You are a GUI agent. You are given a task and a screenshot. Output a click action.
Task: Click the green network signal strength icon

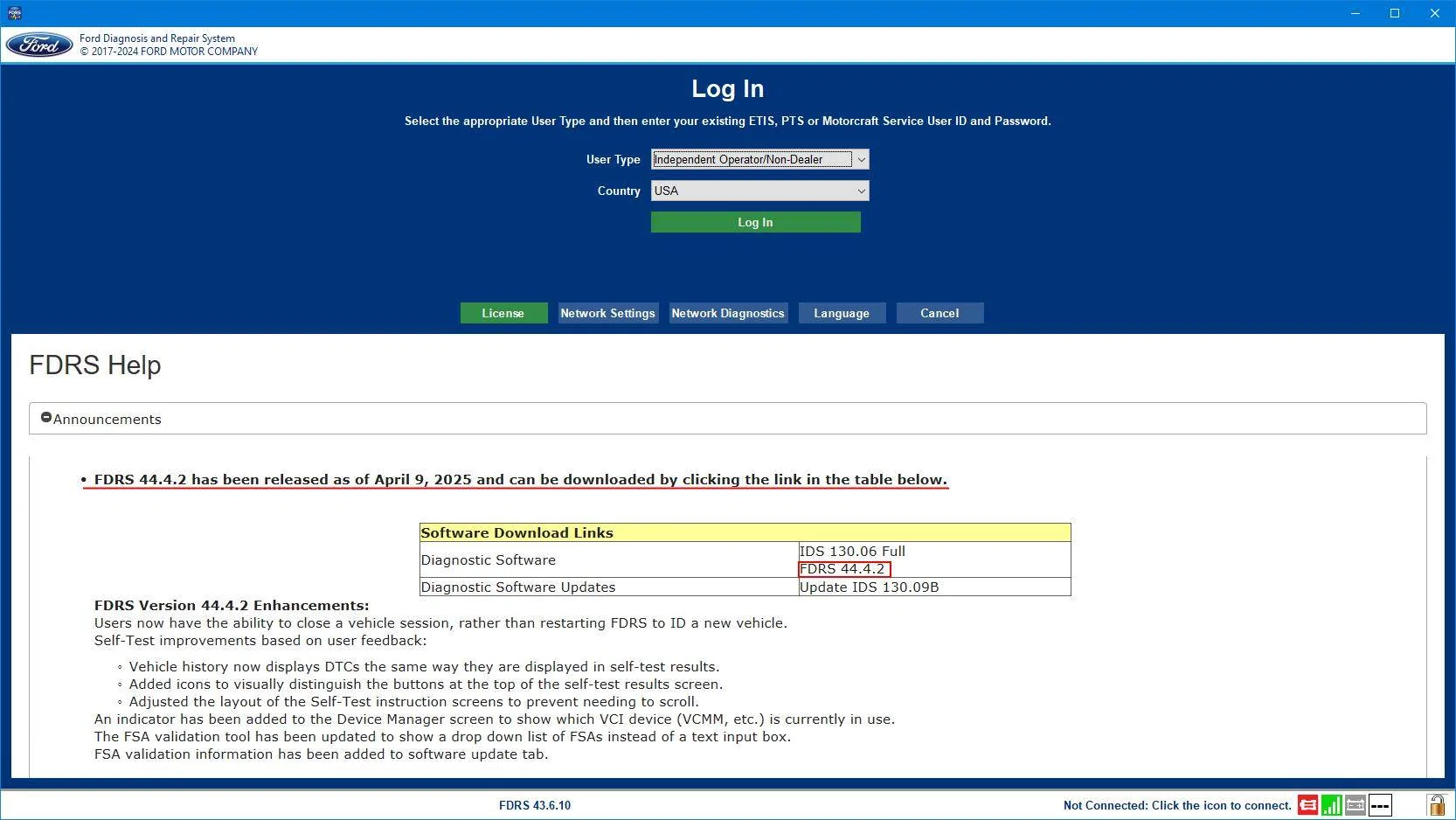click(x=1331, y=805)
